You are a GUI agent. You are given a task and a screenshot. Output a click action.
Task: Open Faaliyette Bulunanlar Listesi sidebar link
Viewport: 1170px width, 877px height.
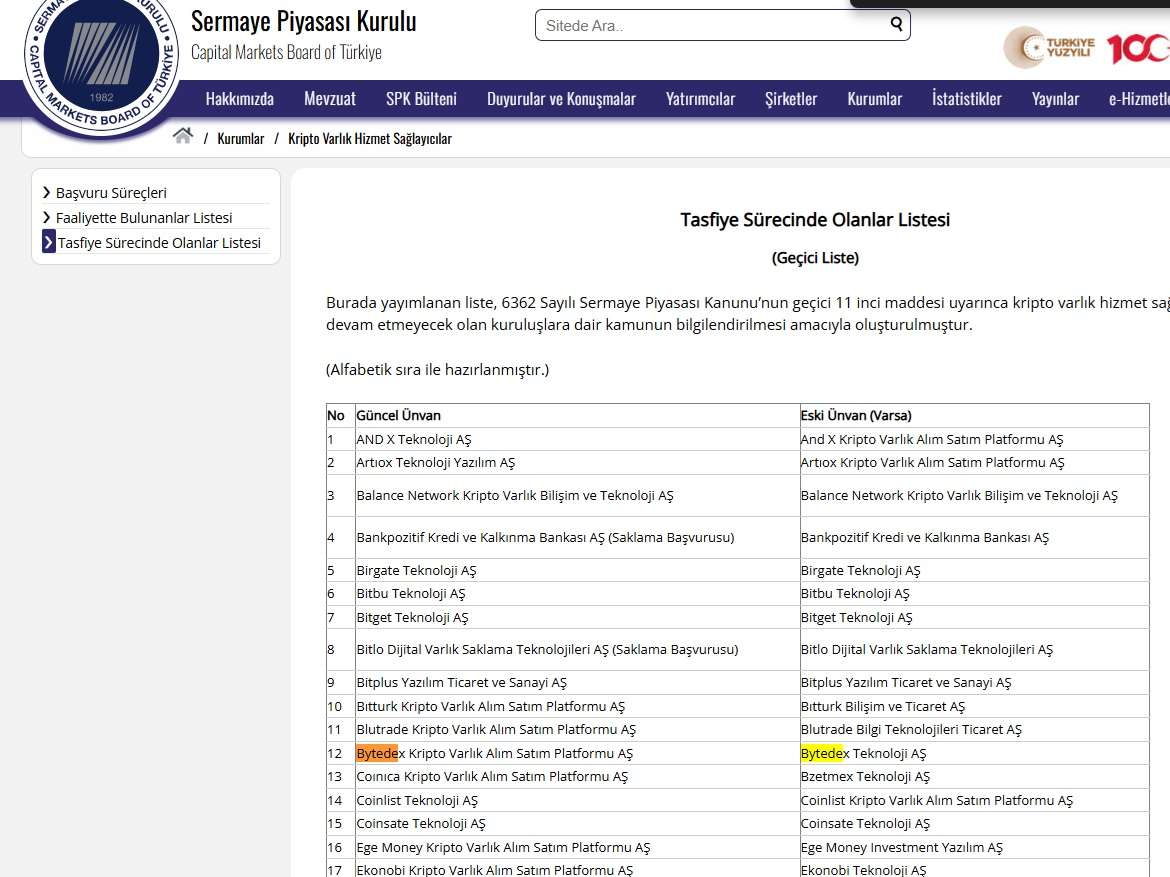coord(144,217)
